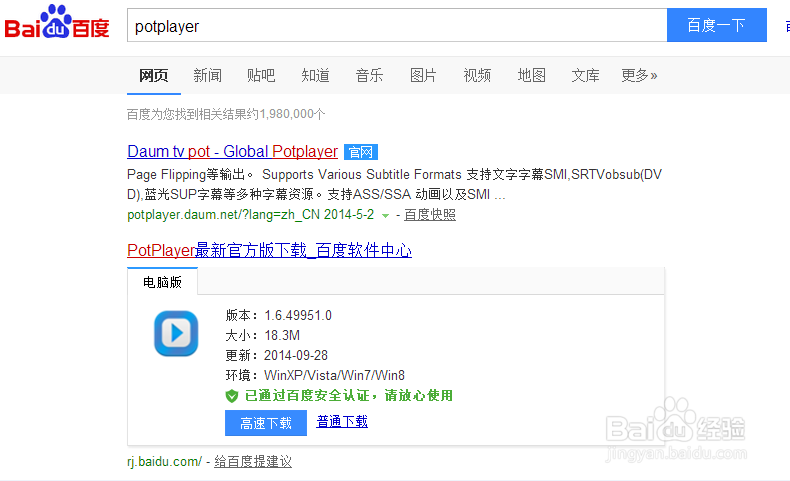
Task: Click the Baidu logo
Action: [56, 22]
